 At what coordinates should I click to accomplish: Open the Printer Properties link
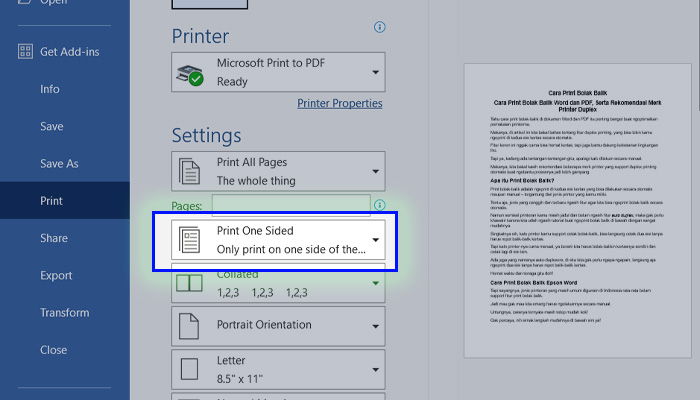pos(340,103)
